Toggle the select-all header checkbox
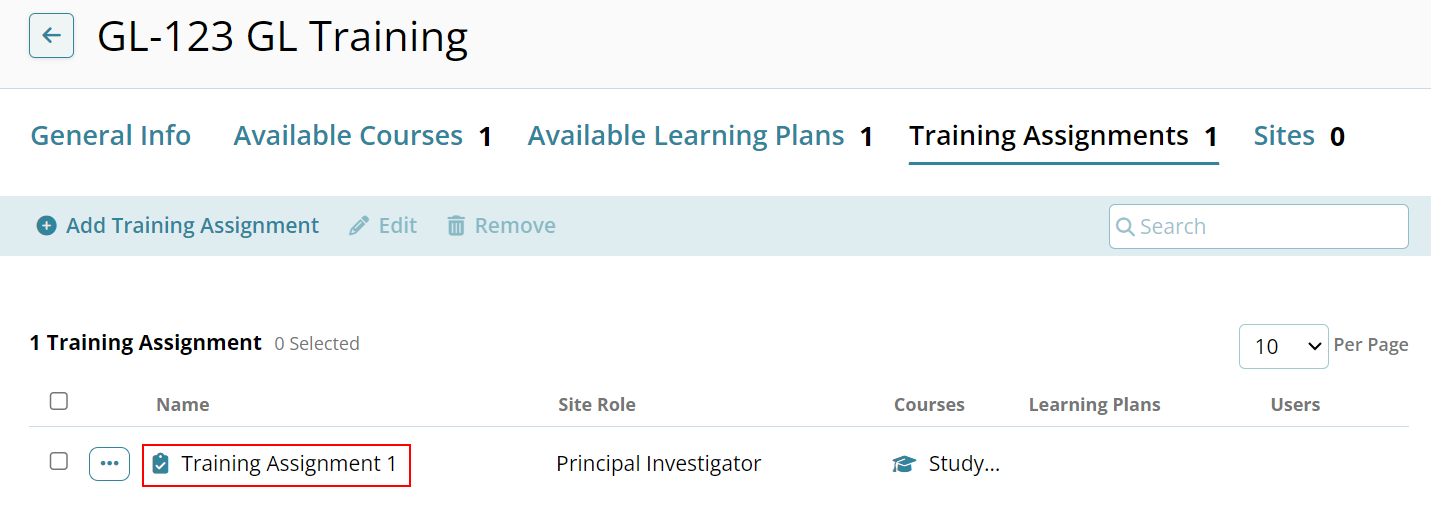Image resolution: width=1431 pixels, height=517 pixels. (x=59, y=401)
